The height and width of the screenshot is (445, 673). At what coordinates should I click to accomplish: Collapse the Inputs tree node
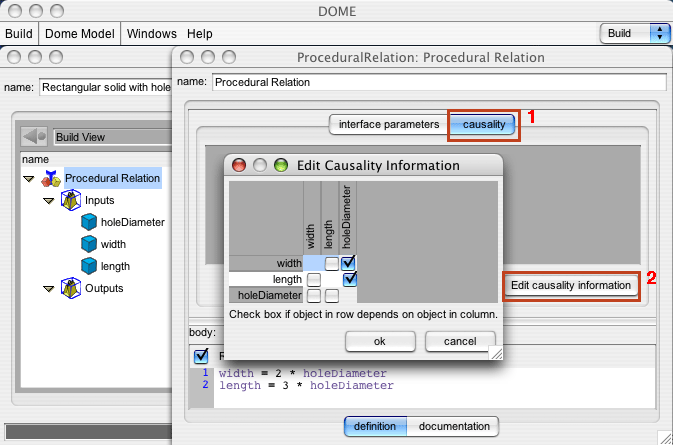[x=49, y=200]
